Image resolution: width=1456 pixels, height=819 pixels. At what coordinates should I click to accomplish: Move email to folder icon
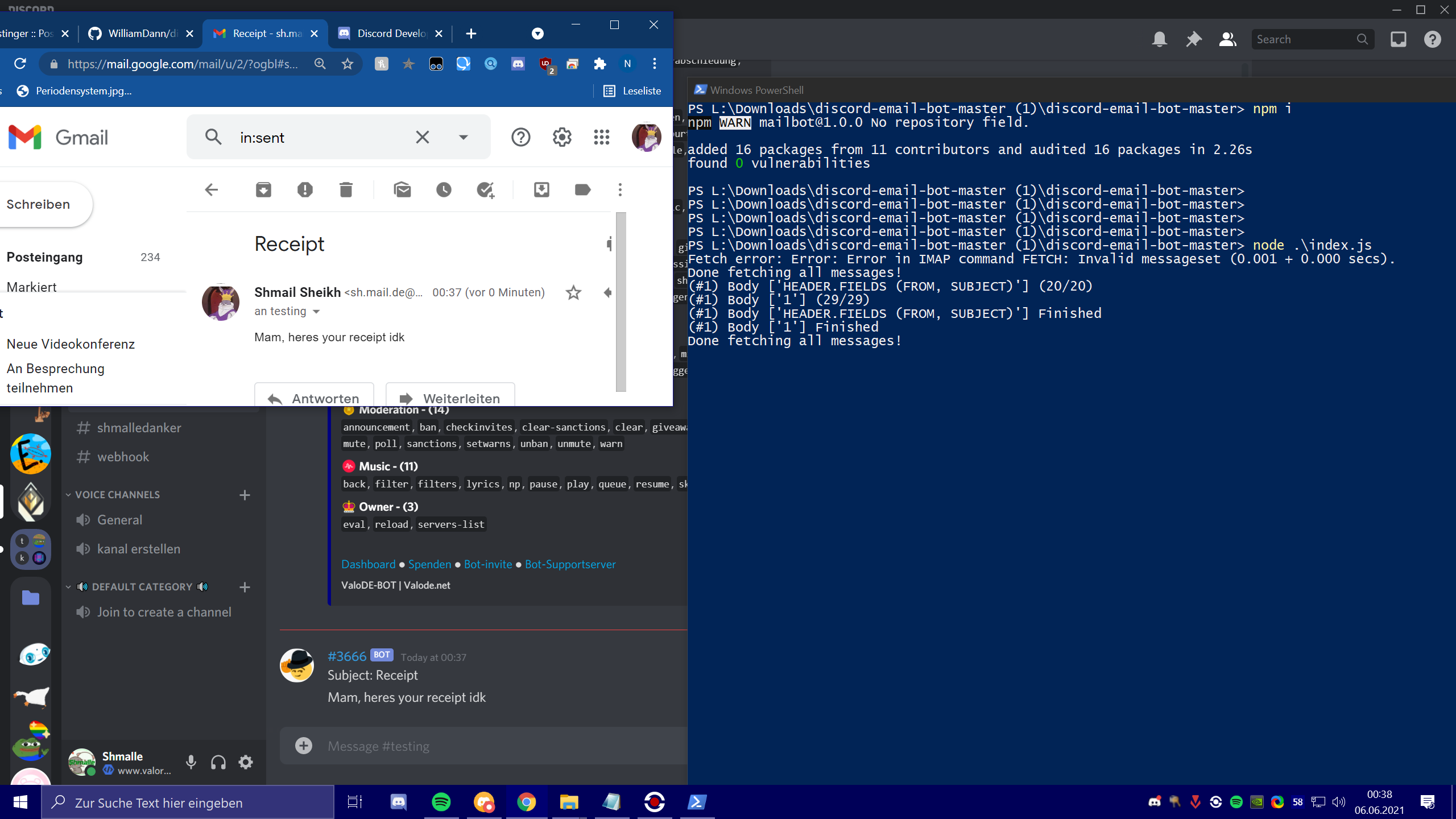[541, 189]
